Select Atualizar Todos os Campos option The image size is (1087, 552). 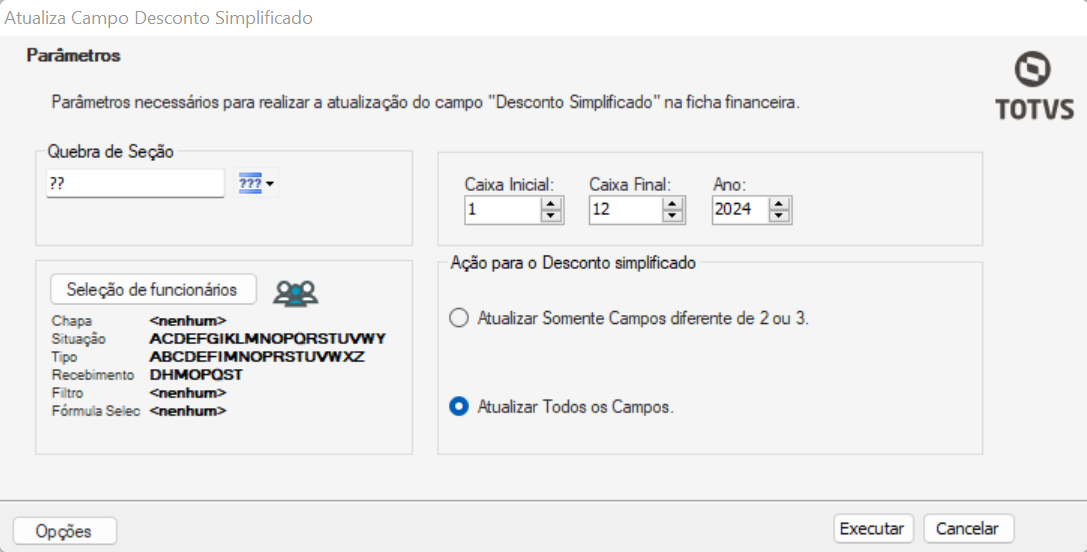tap(459, 407)
